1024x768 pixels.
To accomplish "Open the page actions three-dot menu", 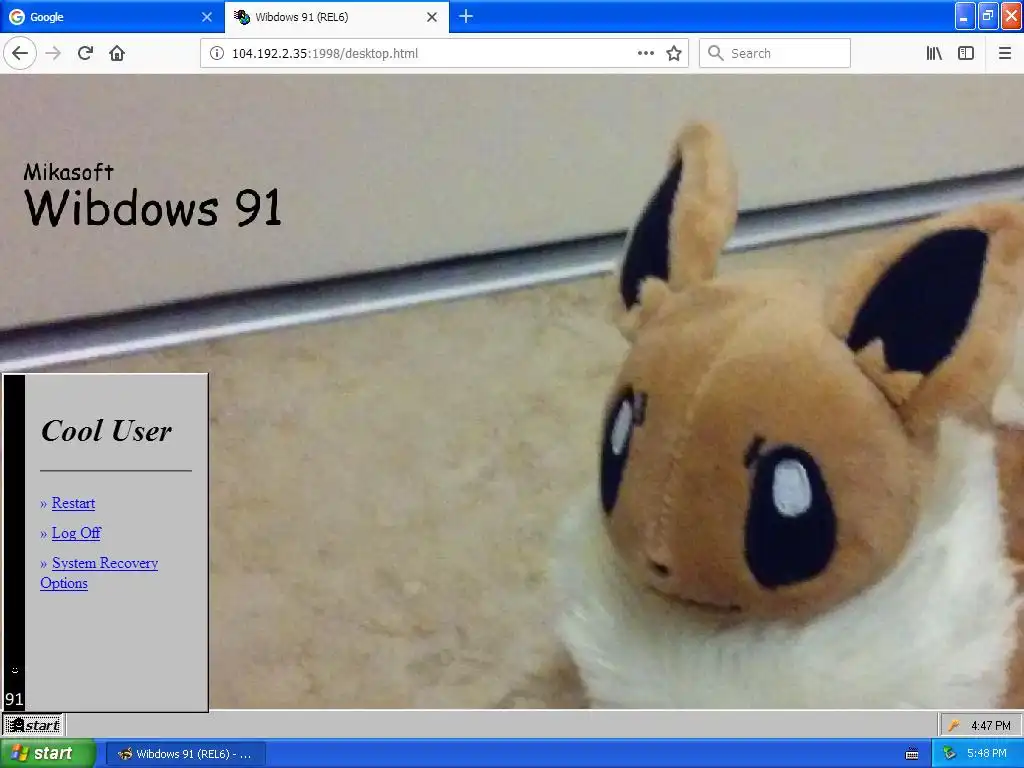I will pyautogui.click(x=646, y=54).
